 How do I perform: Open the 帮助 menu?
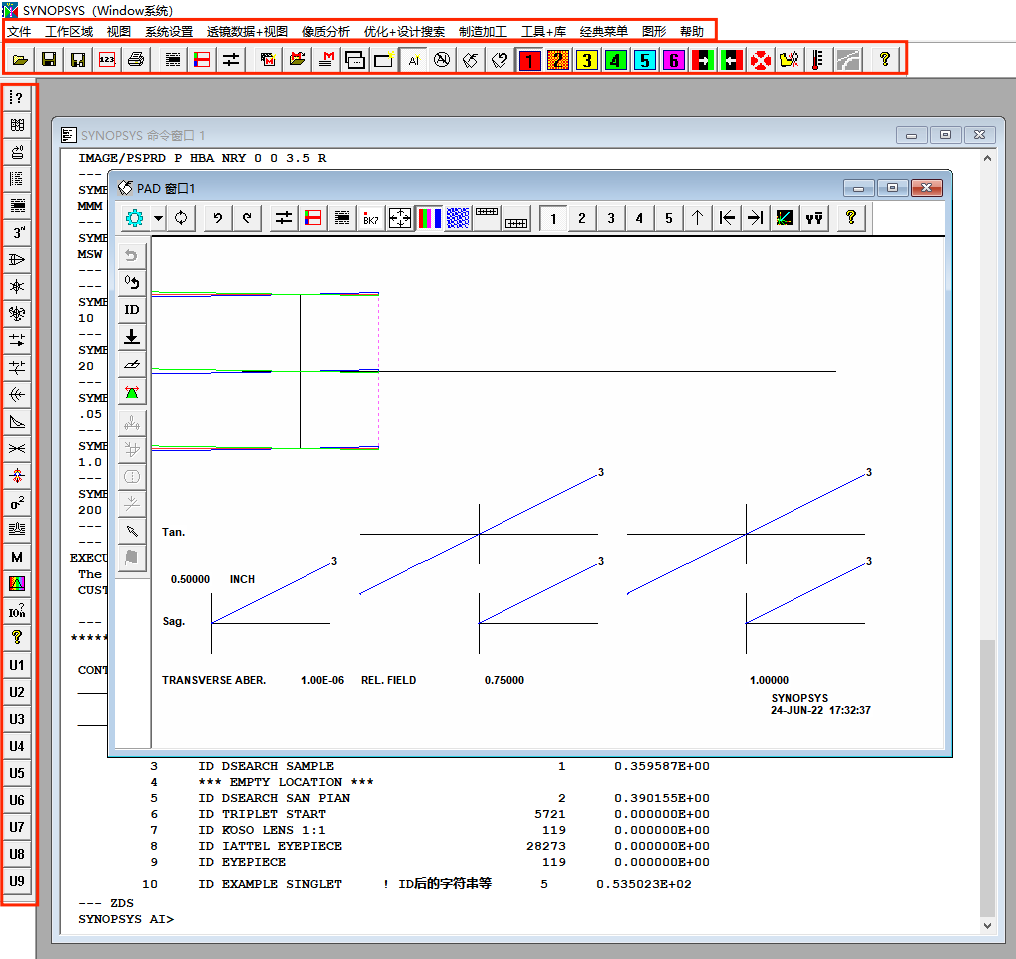coord(691,31)
